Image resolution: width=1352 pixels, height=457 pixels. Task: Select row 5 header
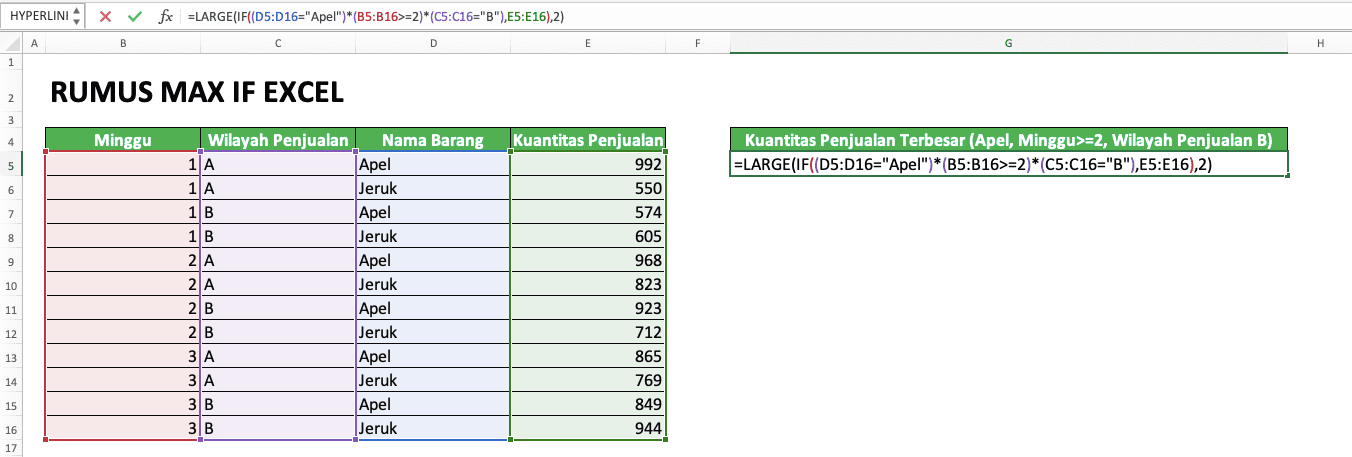coord(9,164)
